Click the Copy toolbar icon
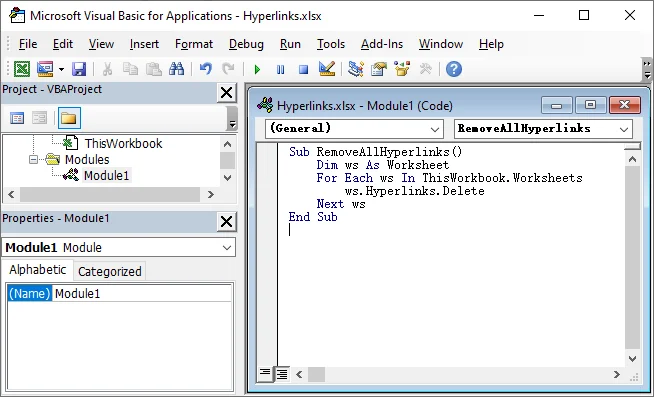The width and height of the screenshot is (654, 397). click(x=131, y=69)
